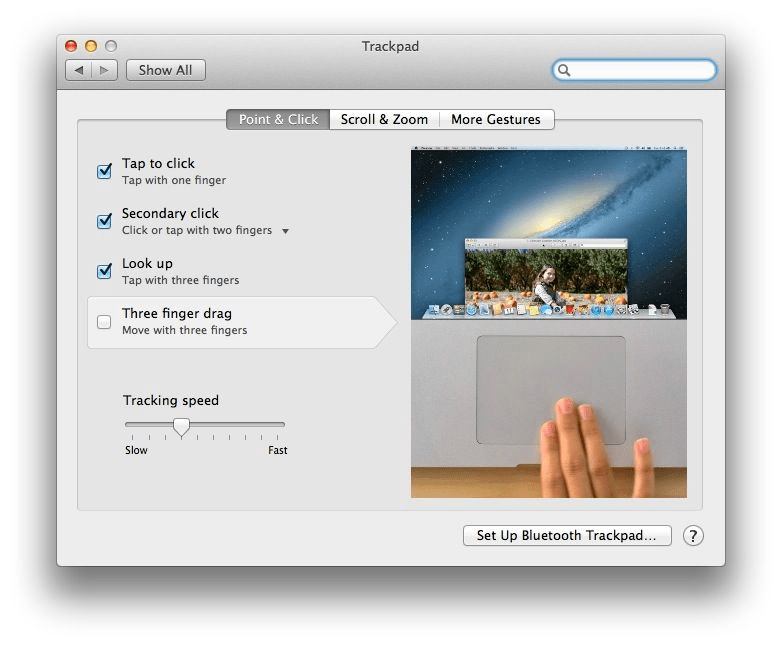Image resolution: width=782 pixels, height=645 pixels.
Task: Go forward with the right arrow button
Action: coord(104,70)
